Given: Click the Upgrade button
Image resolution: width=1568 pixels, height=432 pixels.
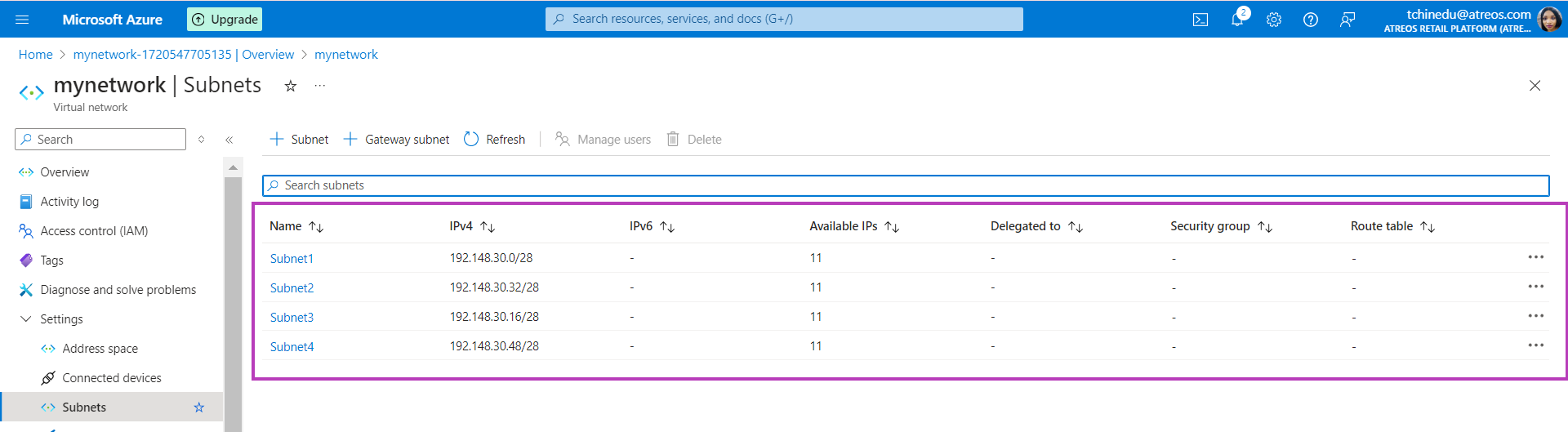Looking at the screenshot, I should click(x=225, y=20).
